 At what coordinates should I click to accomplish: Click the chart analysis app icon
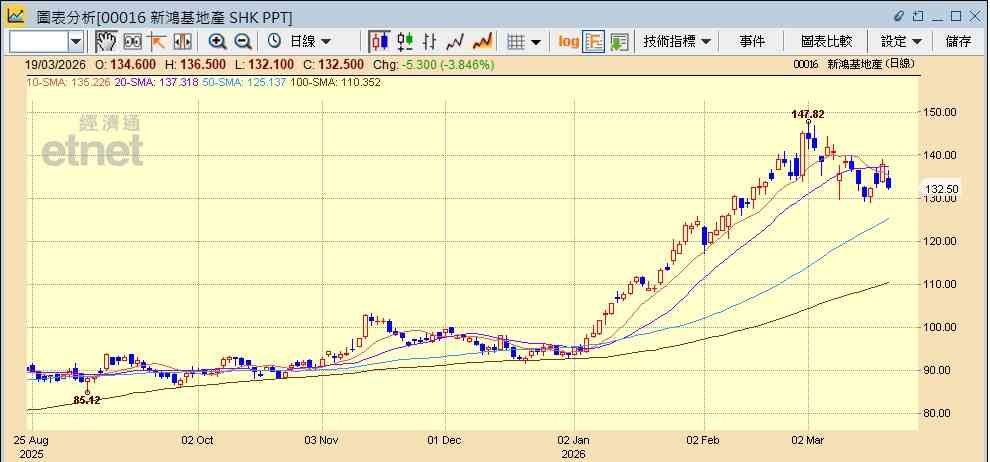(x=16, y=16)
